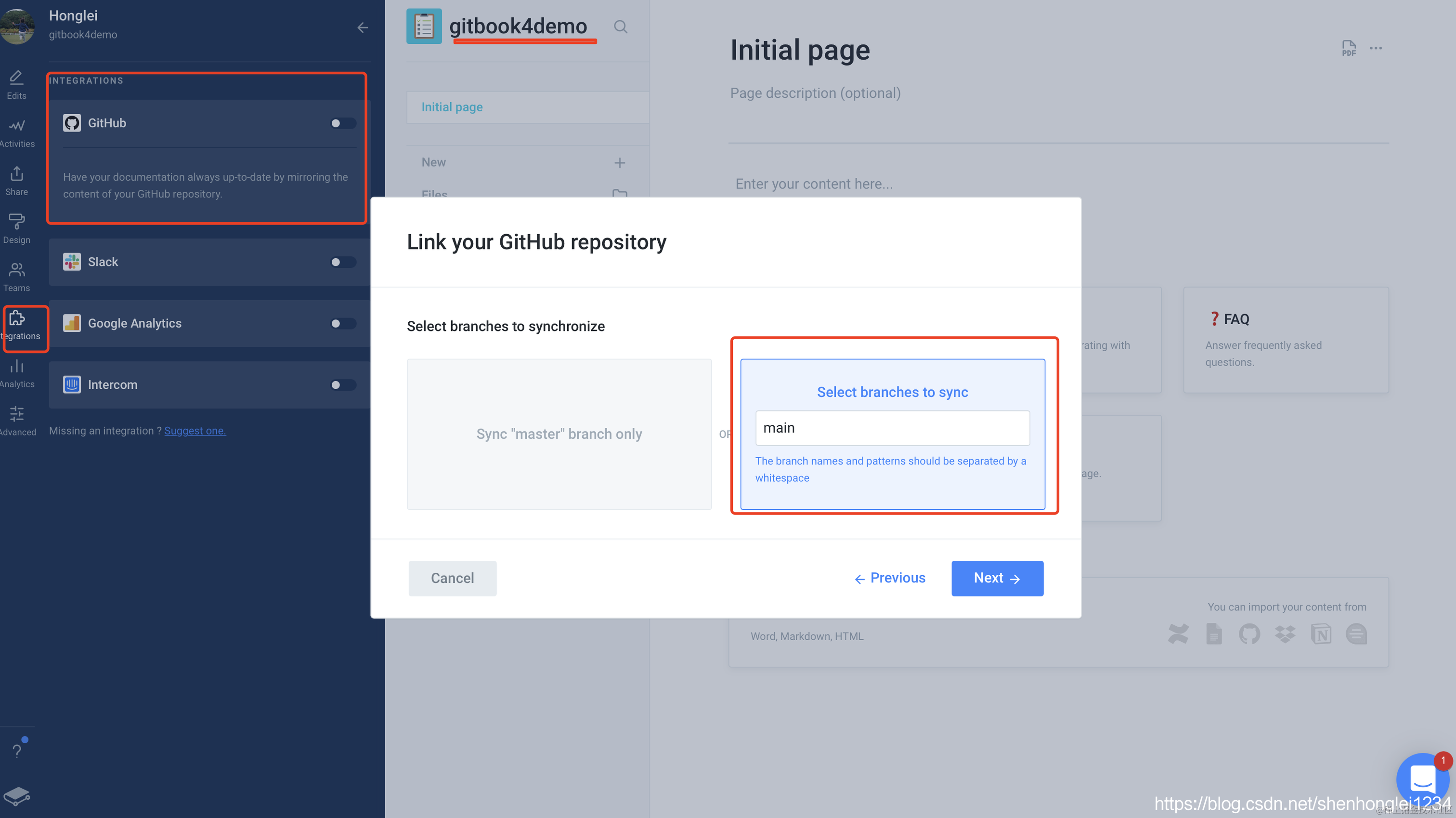Open the Intercom chat bubble
The image size is (1456, 818).
point(1422,779)
